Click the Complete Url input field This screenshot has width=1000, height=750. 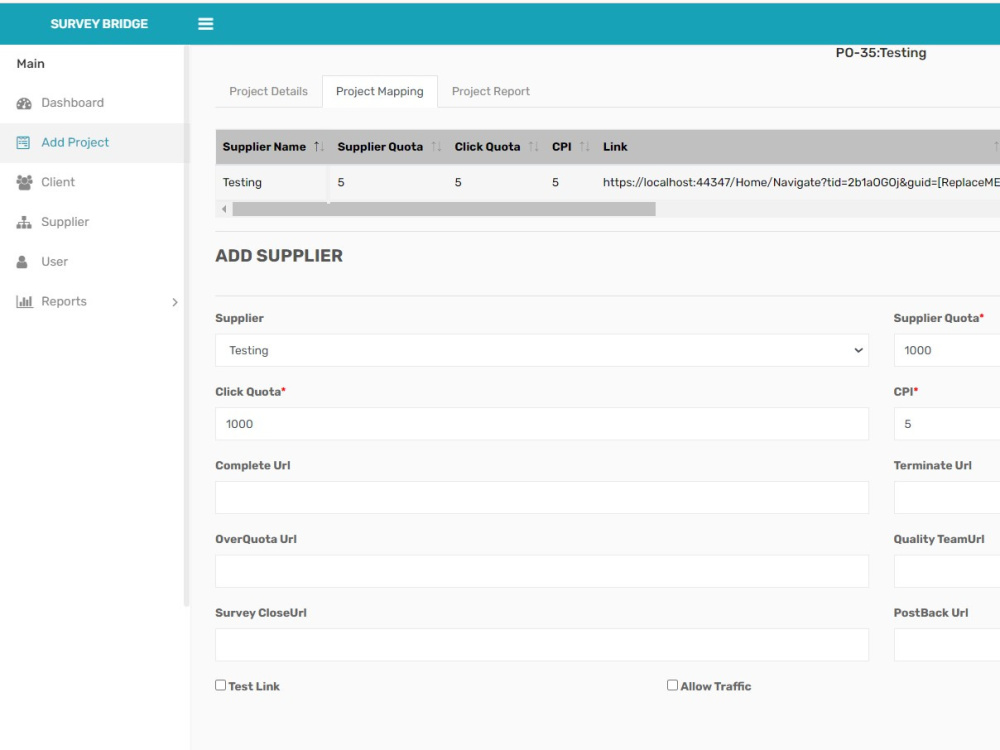pos(542,497)
